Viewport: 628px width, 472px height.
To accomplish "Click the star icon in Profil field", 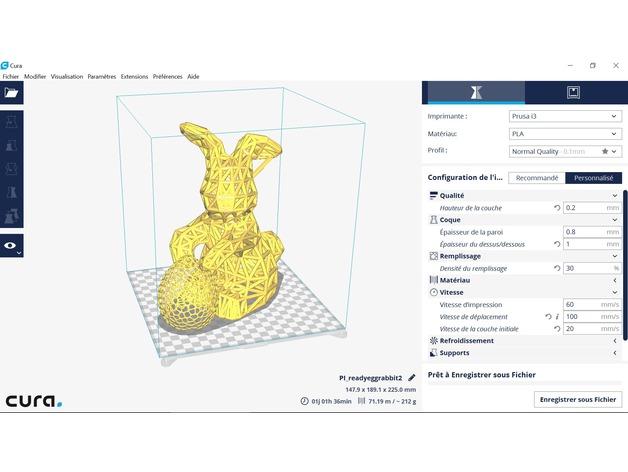I will (605, 151).
